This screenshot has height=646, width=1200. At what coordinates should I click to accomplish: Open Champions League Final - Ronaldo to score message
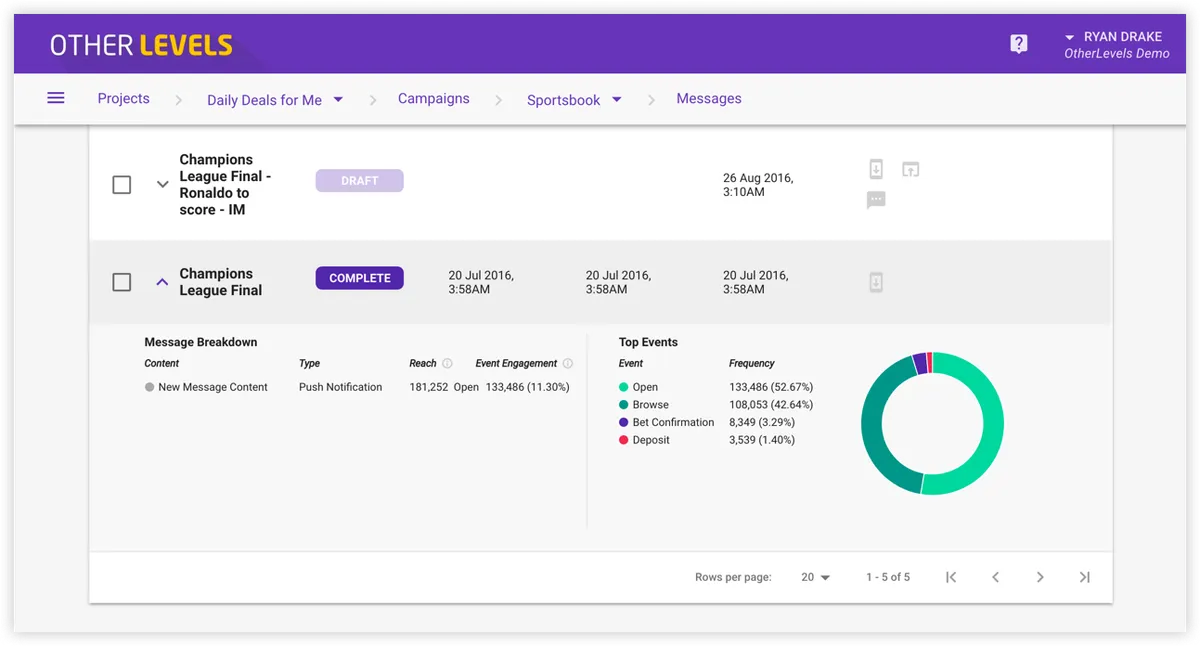click(225, 184)
